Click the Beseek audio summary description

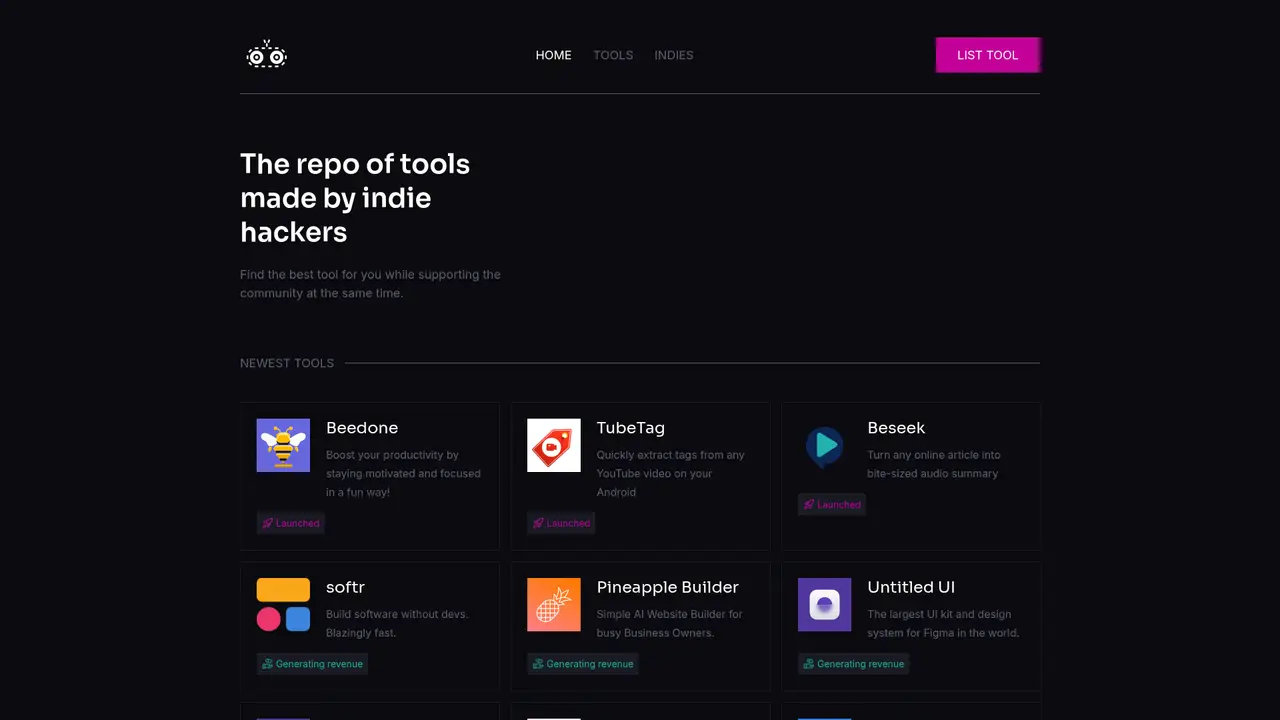click(933, 464)
